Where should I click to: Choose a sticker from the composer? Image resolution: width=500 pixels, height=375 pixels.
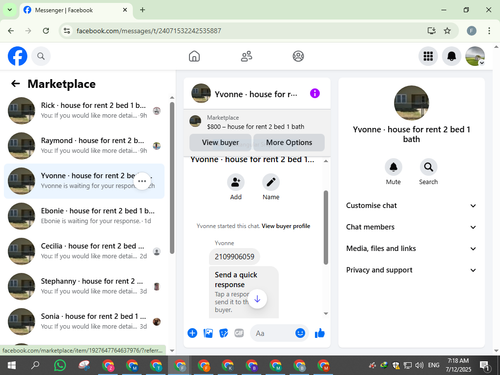223,333
